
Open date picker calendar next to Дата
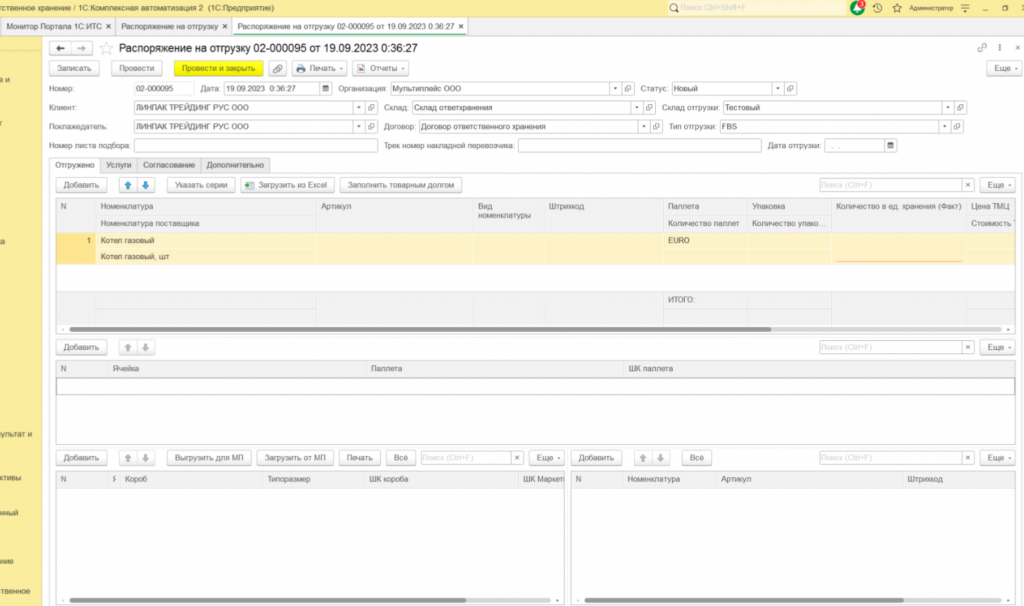[x=325, y=88]
